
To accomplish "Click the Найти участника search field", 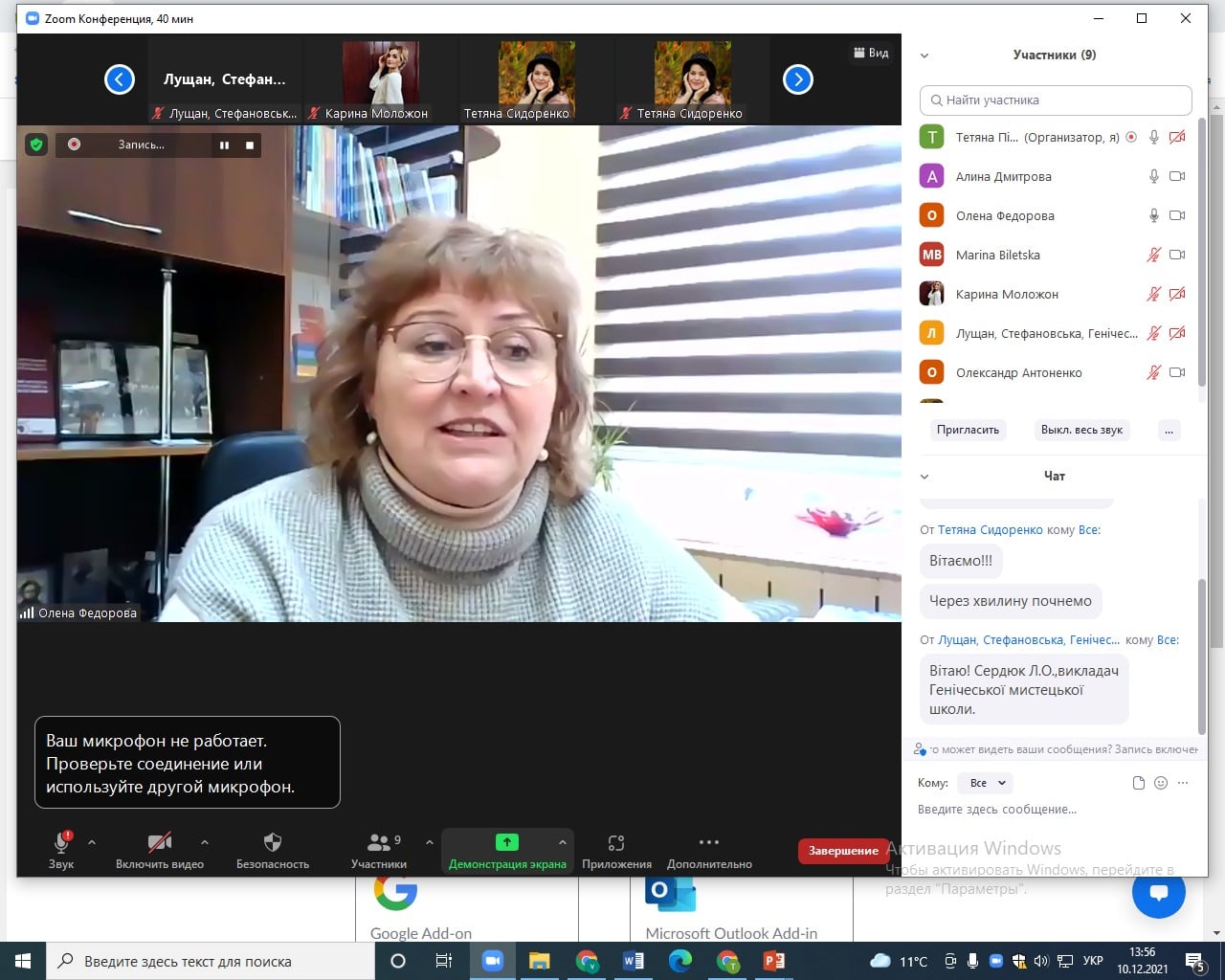I will coord(1056,100).
